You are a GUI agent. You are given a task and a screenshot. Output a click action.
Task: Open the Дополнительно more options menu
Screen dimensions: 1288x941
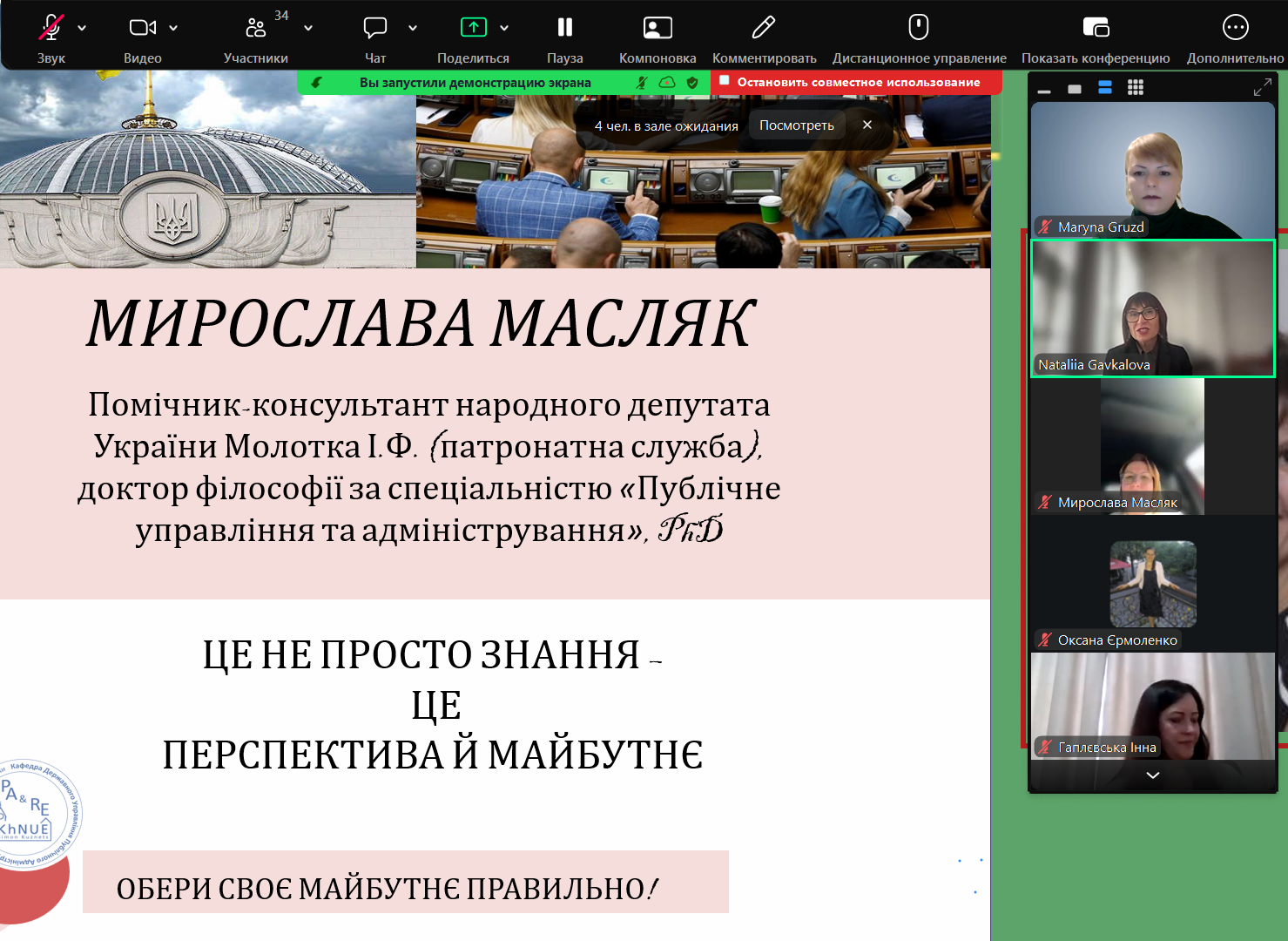(x=1234, y=29)
